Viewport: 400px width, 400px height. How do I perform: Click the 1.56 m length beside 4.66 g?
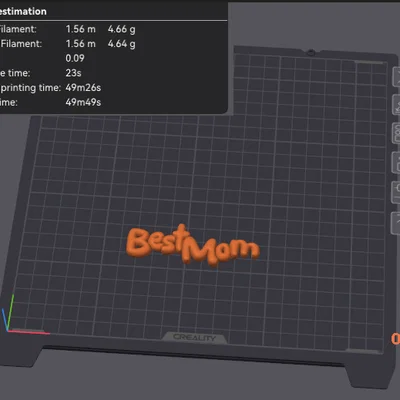81,29
